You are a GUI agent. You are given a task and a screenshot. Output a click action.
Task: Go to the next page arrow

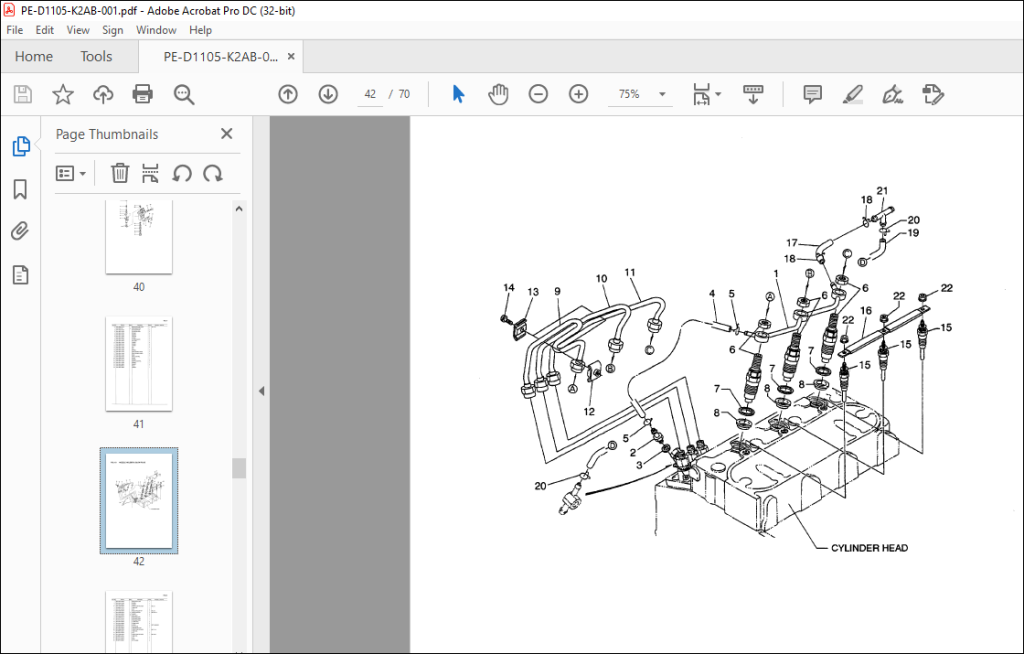(328, 94)
